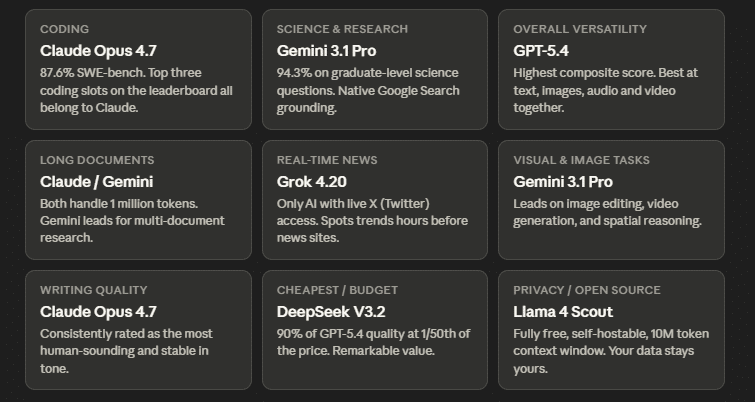755x402 pixels.
Task: Click the REAL-TIME NEWS category label
Action: 325,160
